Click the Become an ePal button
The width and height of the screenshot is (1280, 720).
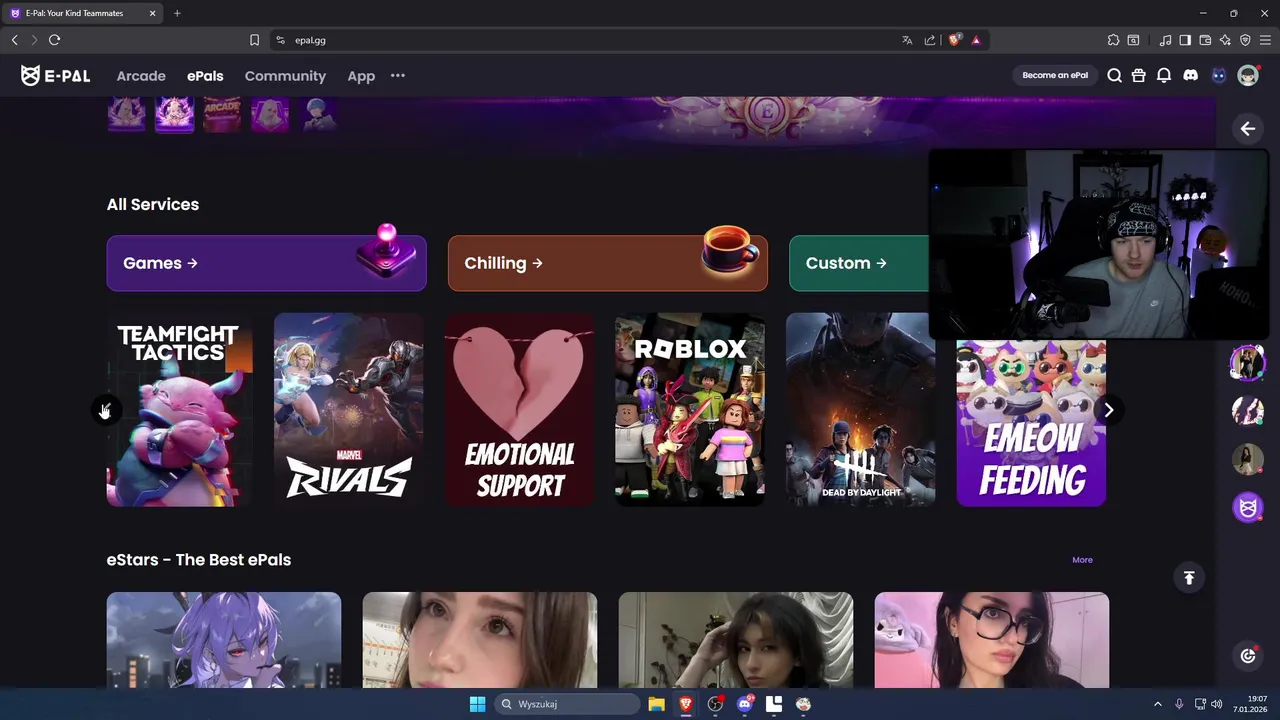pos(1055,75)
